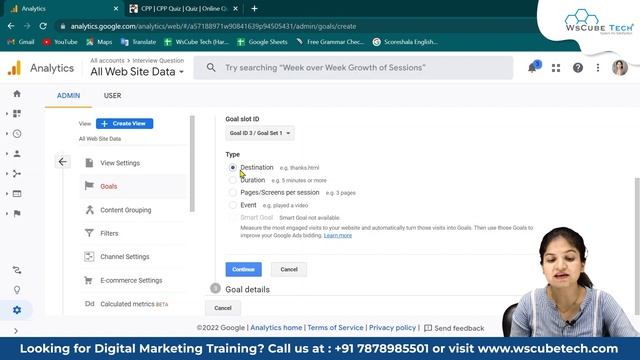640x360 pixels.
Task: Open Filters in the view menu
Action: pos(133,233)
